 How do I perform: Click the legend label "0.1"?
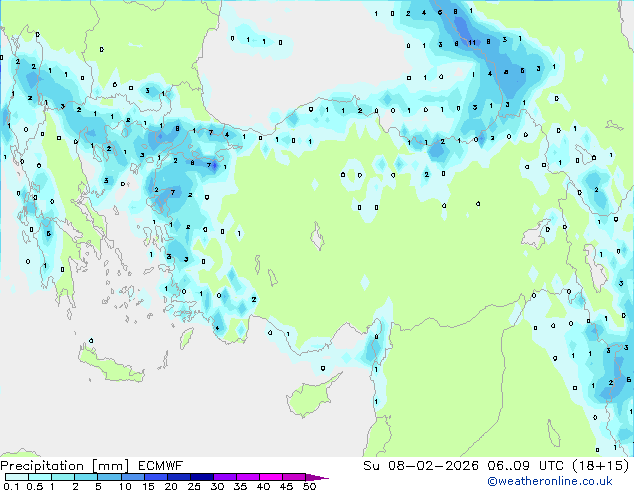[x=11, y=486]
